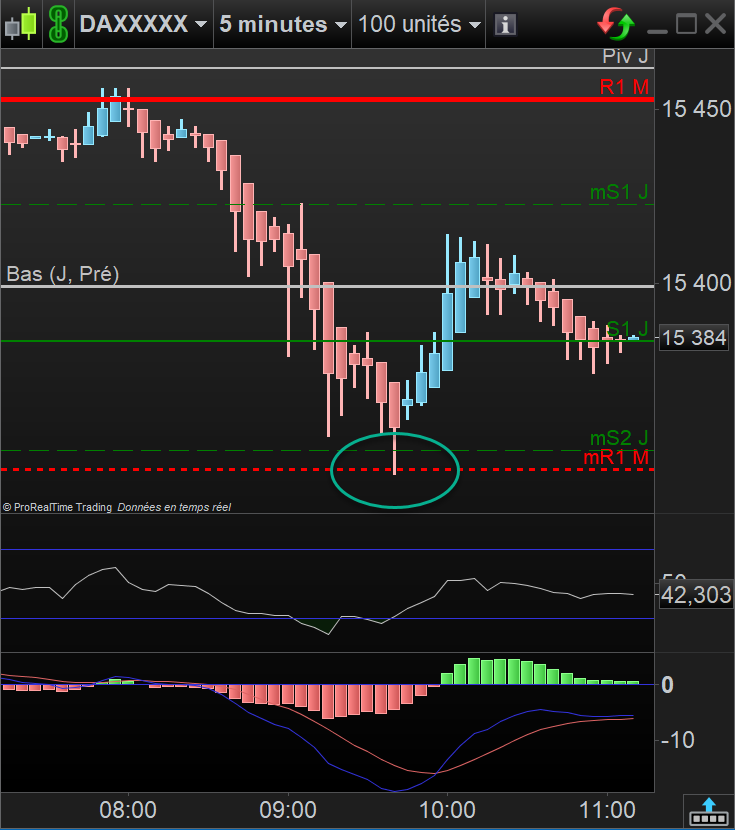Click the tallest green MACD histogram bar
Image resolution: width=735 pixels, height=830 pixels.
coord(474,671)
